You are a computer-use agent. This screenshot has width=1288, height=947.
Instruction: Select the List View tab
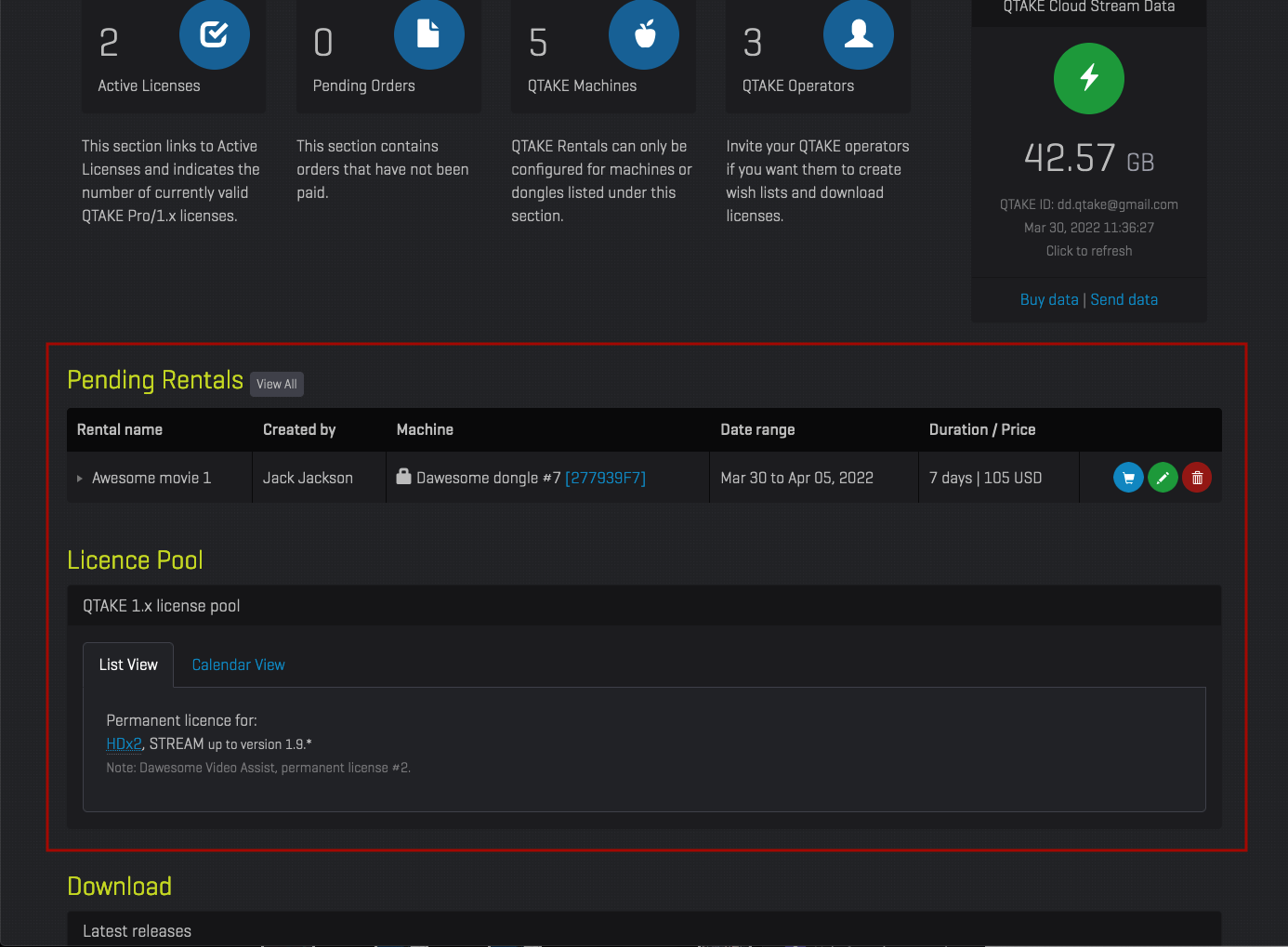[x=128, y=664]
